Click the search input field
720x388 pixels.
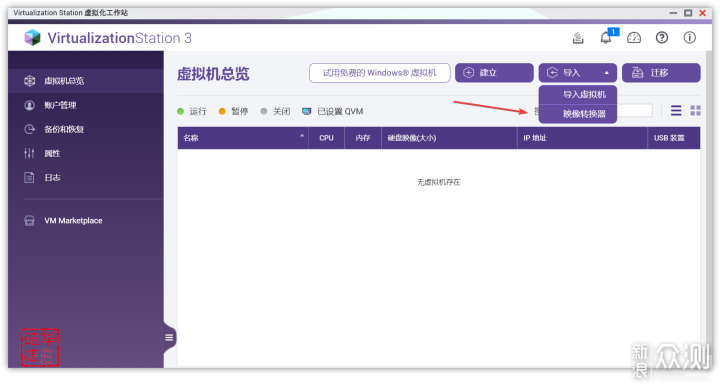(634, 111)
